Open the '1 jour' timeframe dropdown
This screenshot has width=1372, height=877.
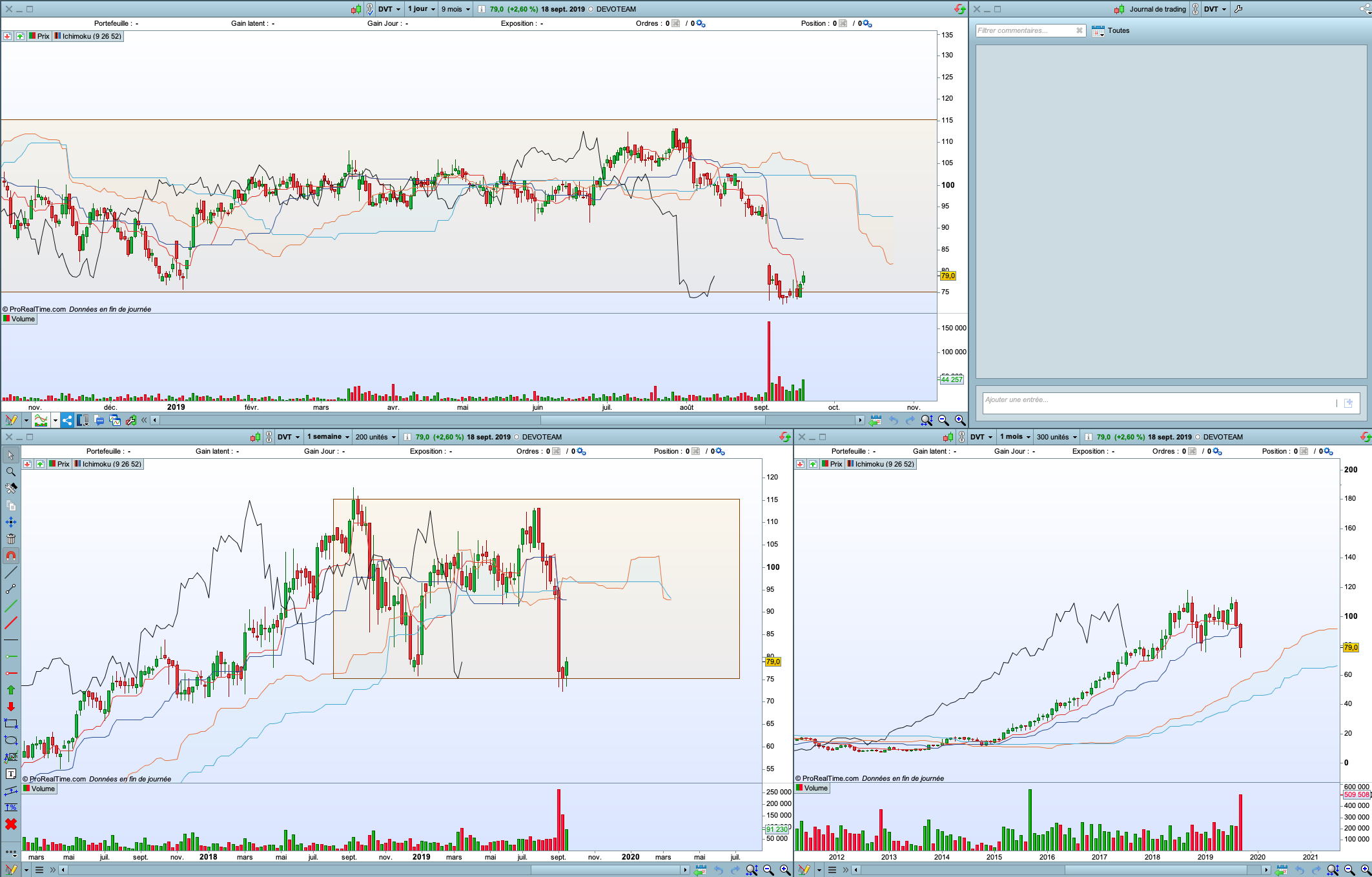tap(422, 9)
